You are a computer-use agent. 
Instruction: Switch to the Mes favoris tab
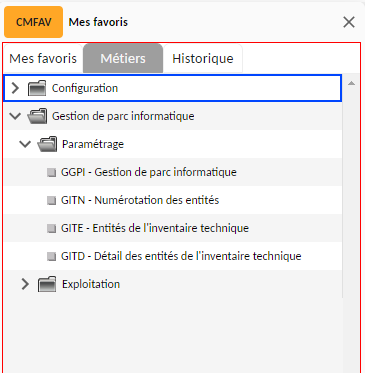[x=43, y=59]
